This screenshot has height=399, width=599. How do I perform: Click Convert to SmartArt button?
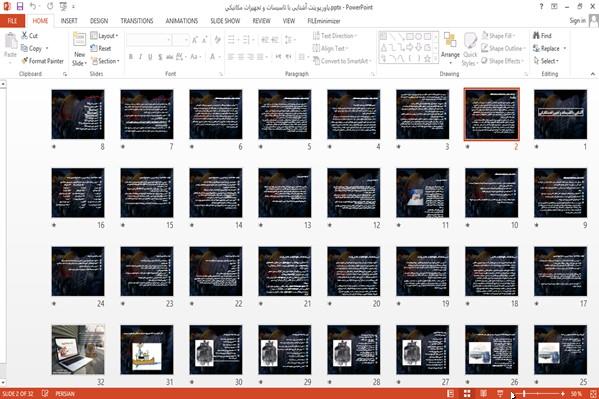(342, 61)
